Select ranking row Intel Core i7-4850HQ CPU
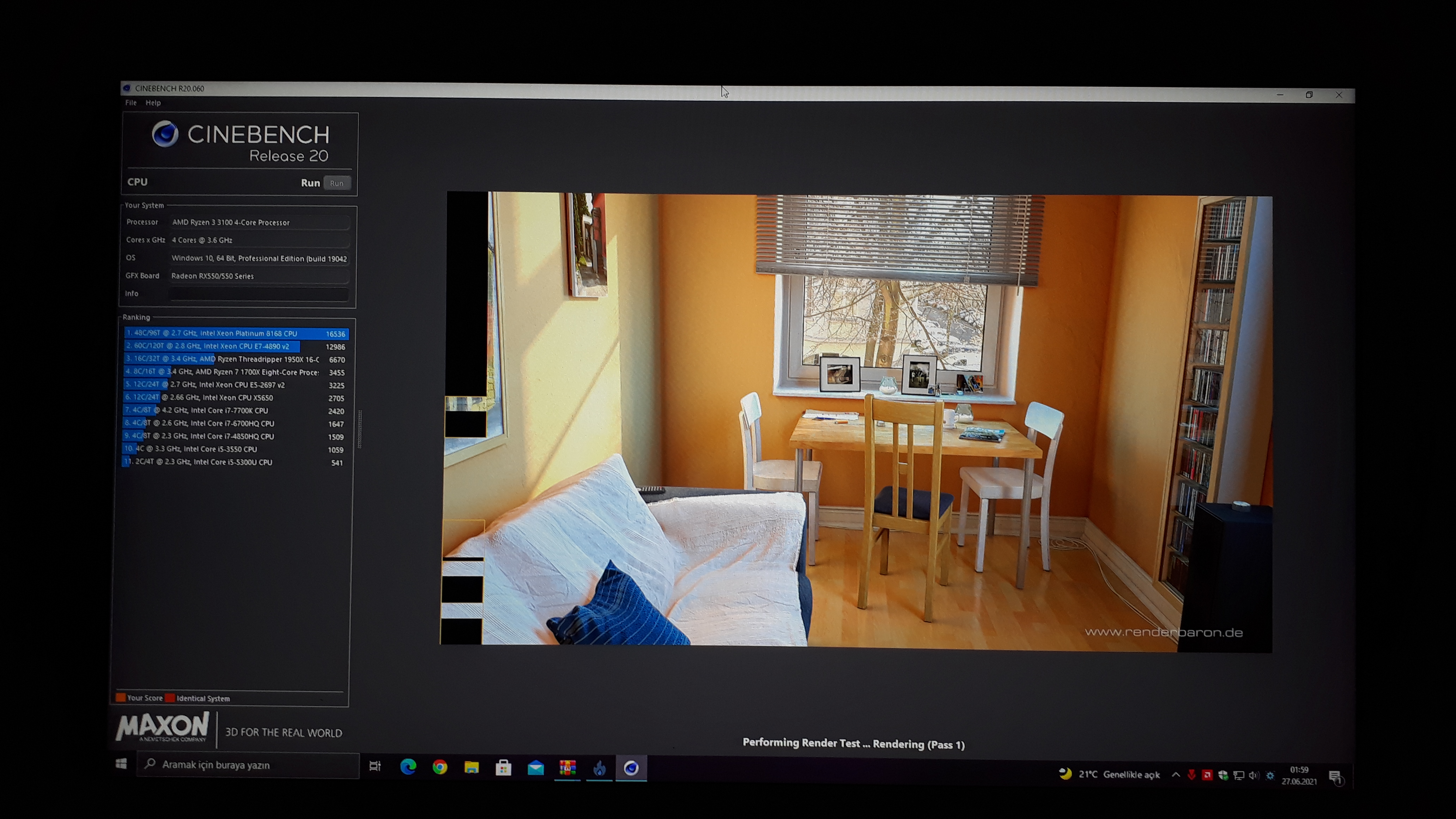 click(x=234, y=436)
